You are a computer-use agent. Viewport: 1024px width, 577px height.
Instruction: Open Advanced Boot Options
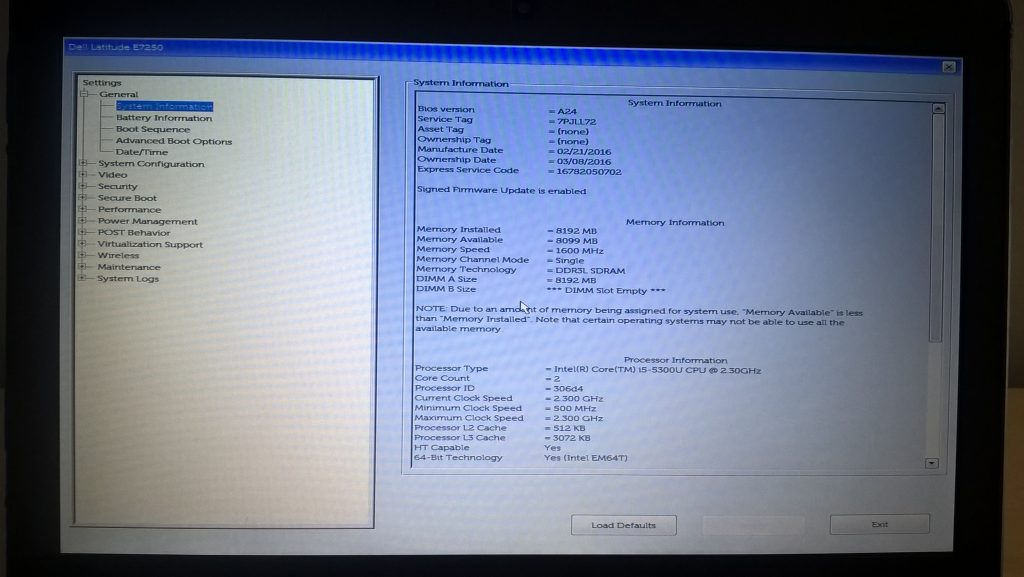[174, 141]
